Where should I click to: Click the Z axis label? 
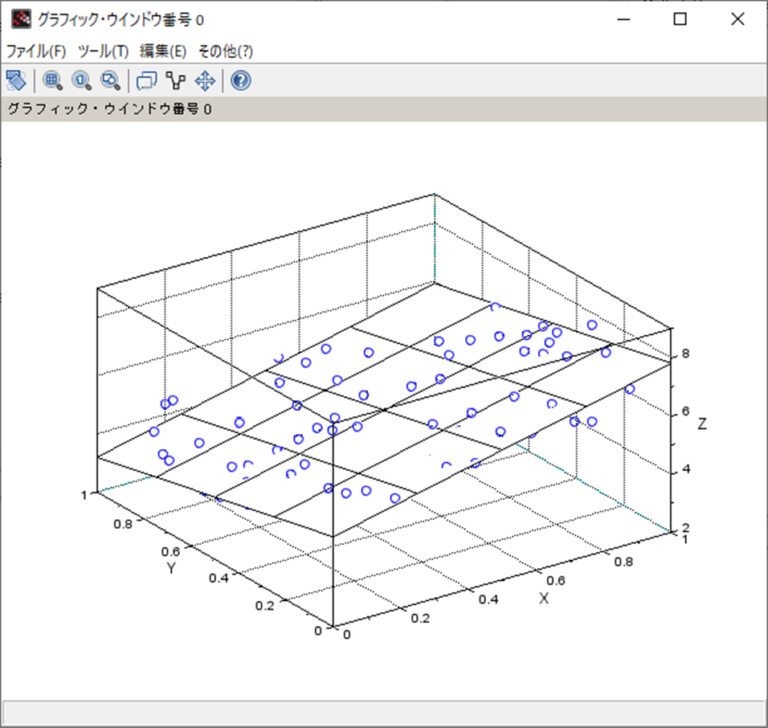click(x=702, y=424)
